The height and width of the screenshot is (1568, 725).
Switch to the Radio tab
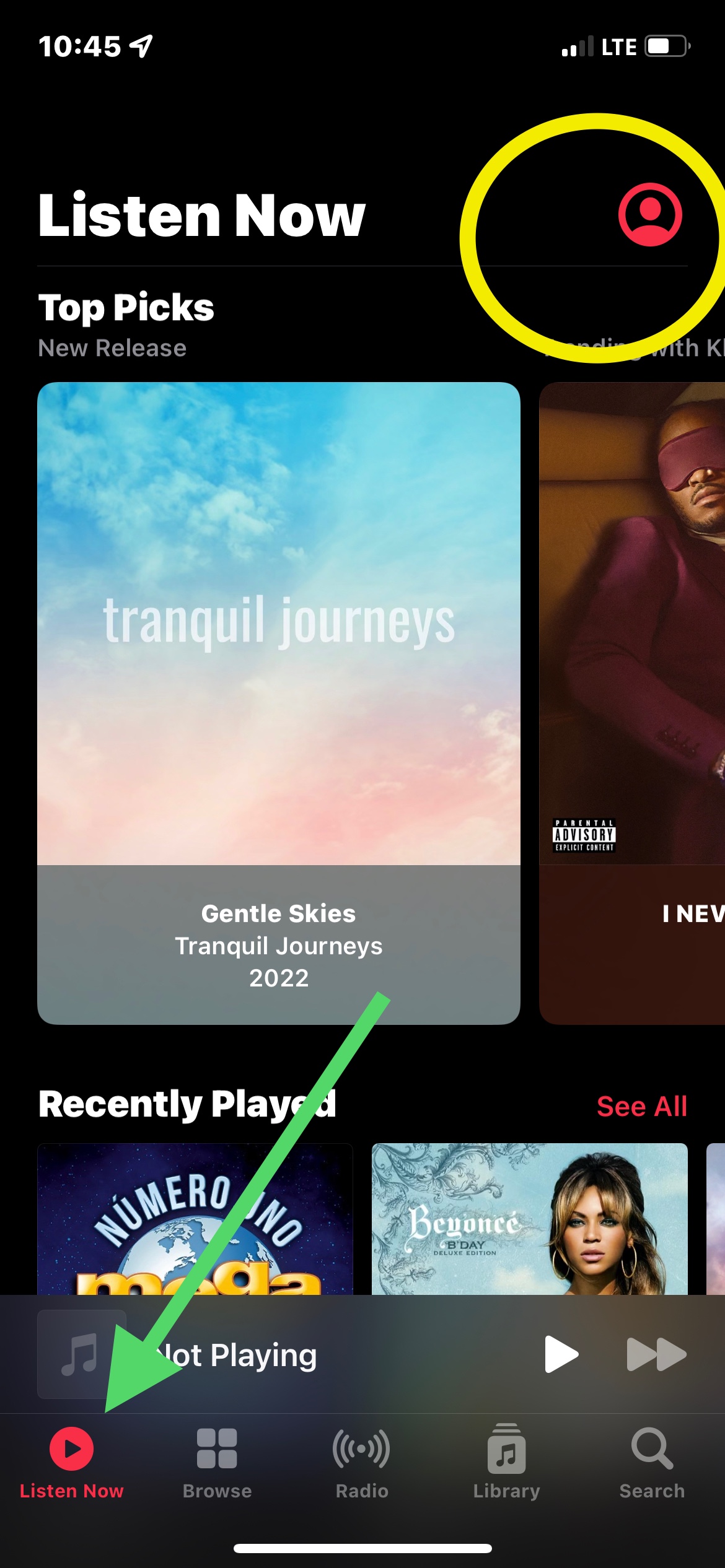(x=362, y=1463)
